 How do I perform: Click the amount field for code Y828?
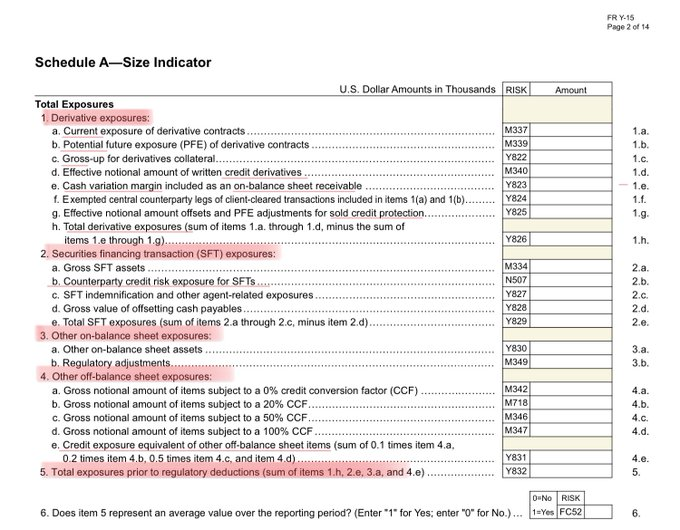(x=571, y=308)
